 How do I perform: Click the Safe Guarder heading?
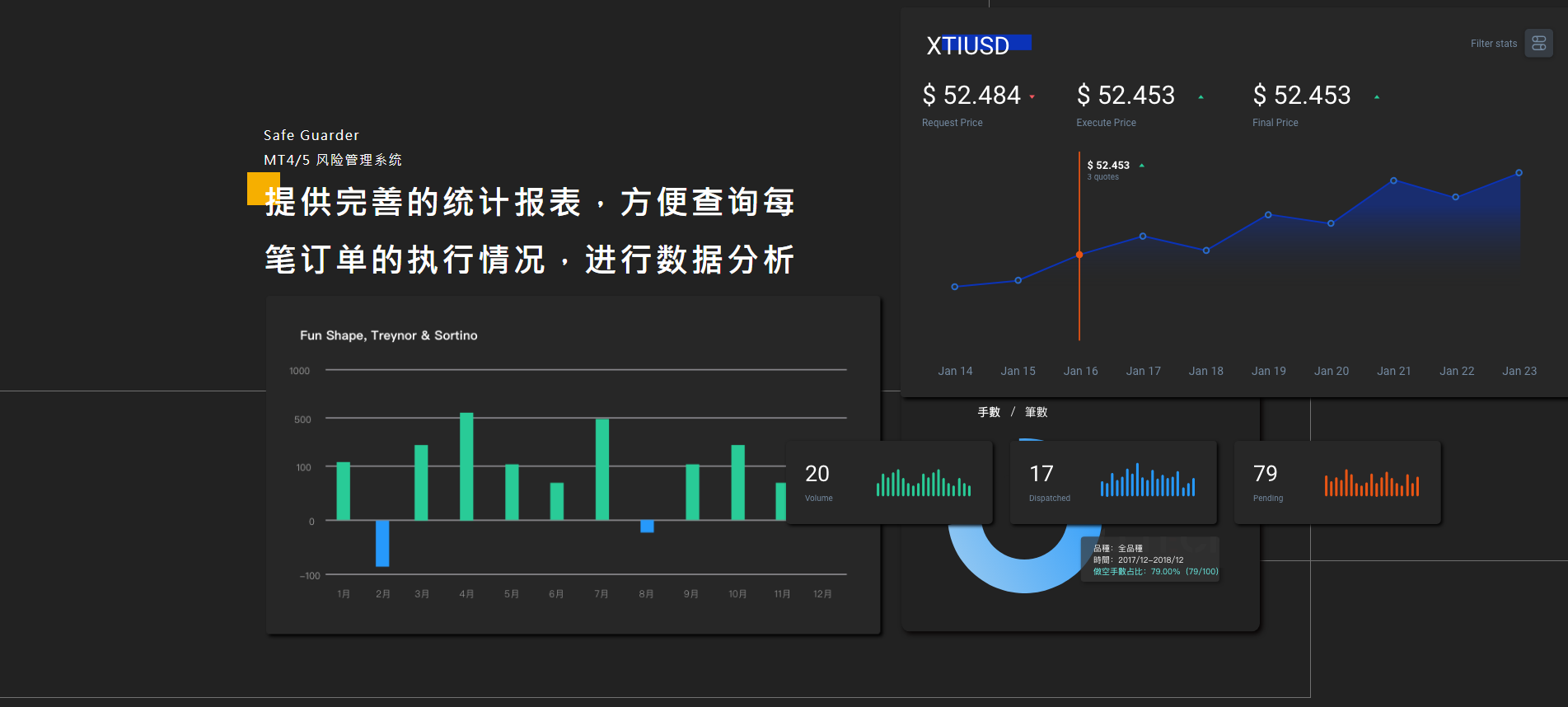[311, 135]
